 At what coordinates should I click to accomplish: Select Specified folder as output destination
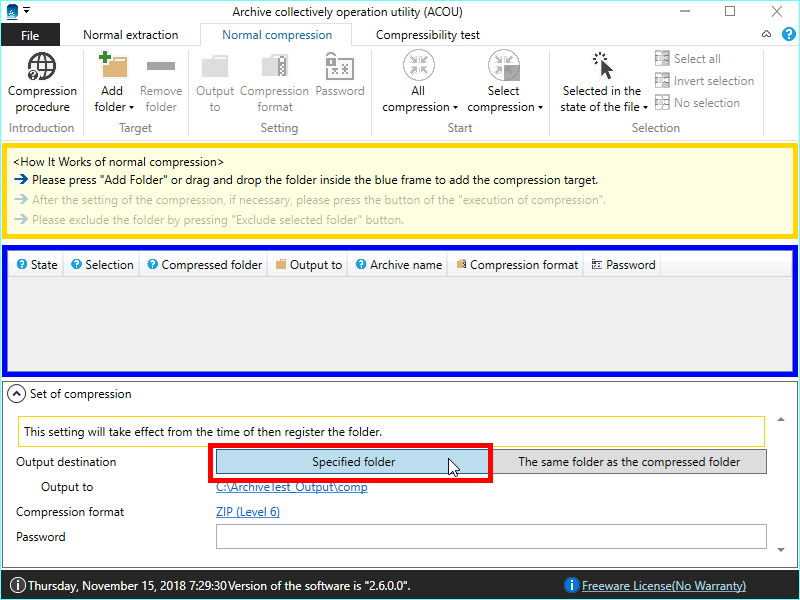pos(353,462)
